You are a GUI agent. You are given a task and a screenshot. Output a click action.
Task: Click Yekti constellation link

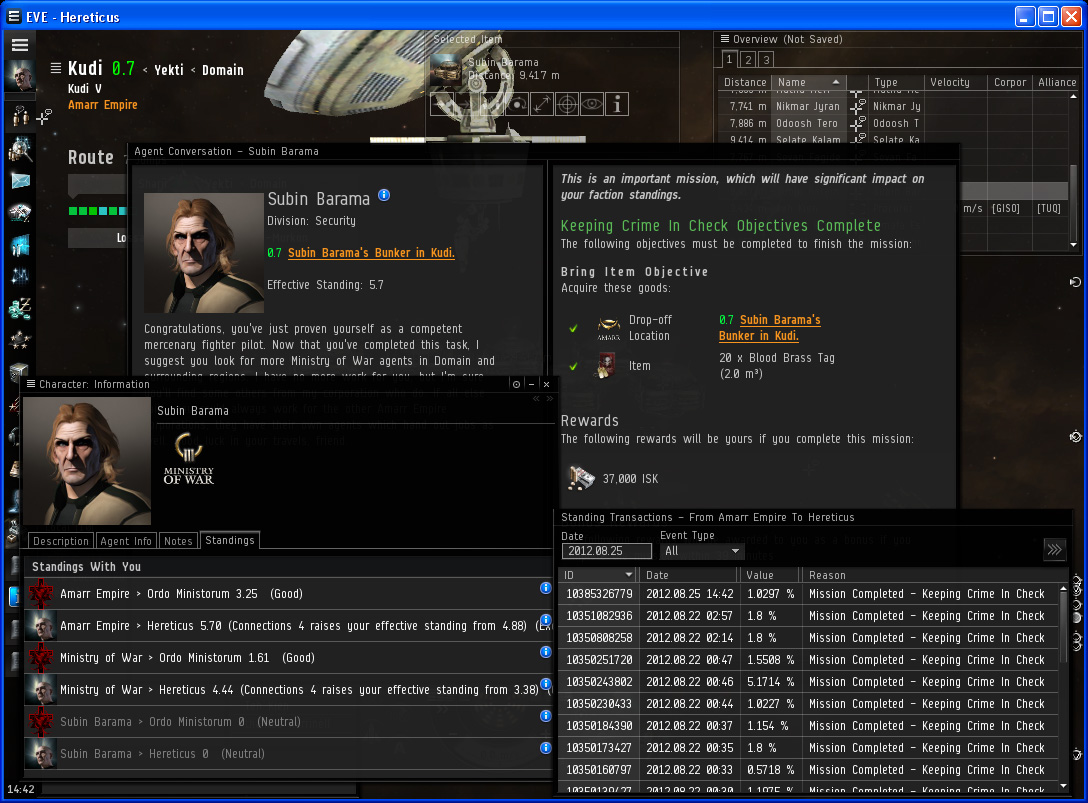tap(169, 70)
